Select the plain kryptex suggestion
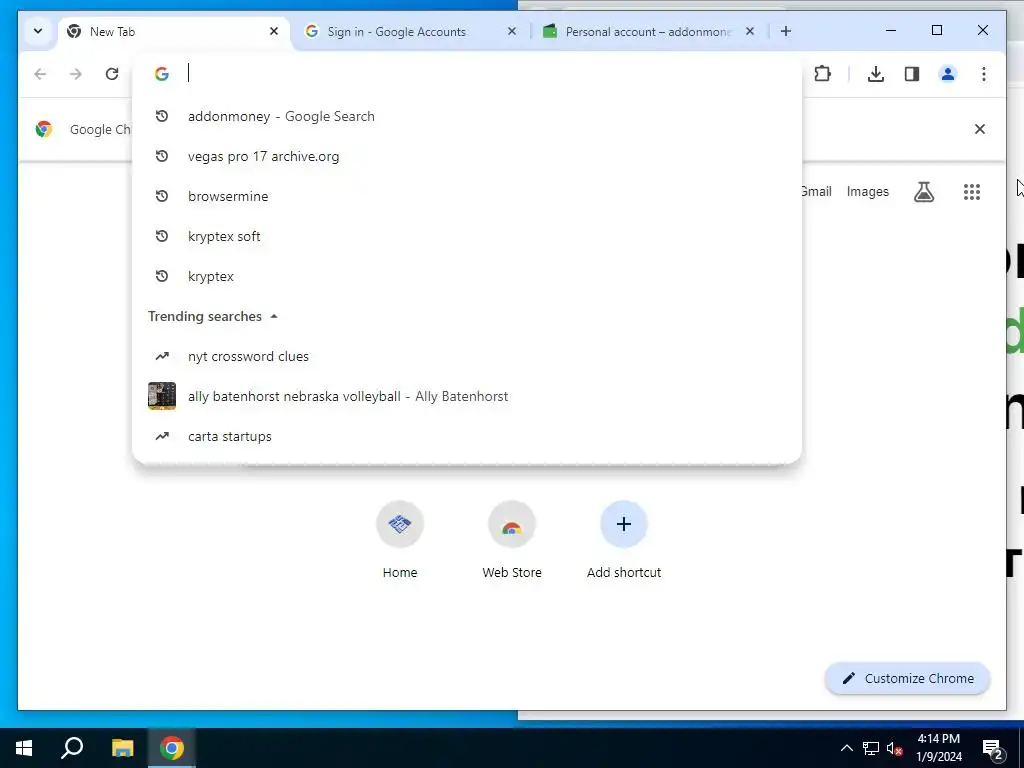This screenshot has width=1024, height=768. pyautogui.click(x=467, y=276)
